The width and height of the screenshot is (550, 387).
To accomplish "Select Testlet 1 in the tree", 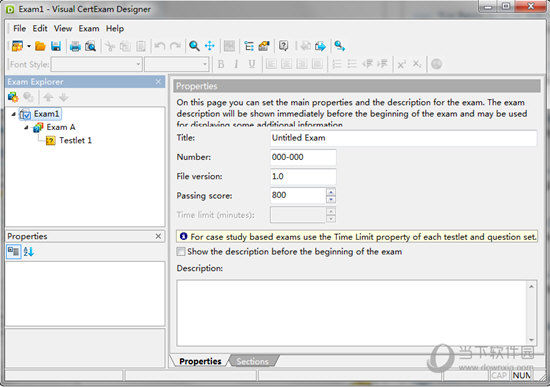I will pos(75,140).
